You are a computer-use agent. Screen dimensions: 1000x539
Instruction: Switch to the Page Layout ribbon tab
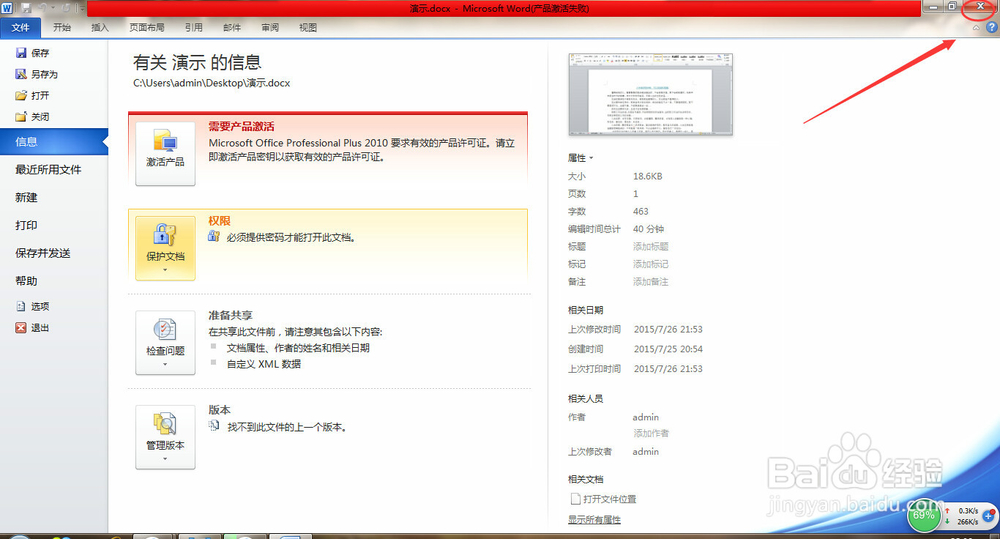coord(147,27)
